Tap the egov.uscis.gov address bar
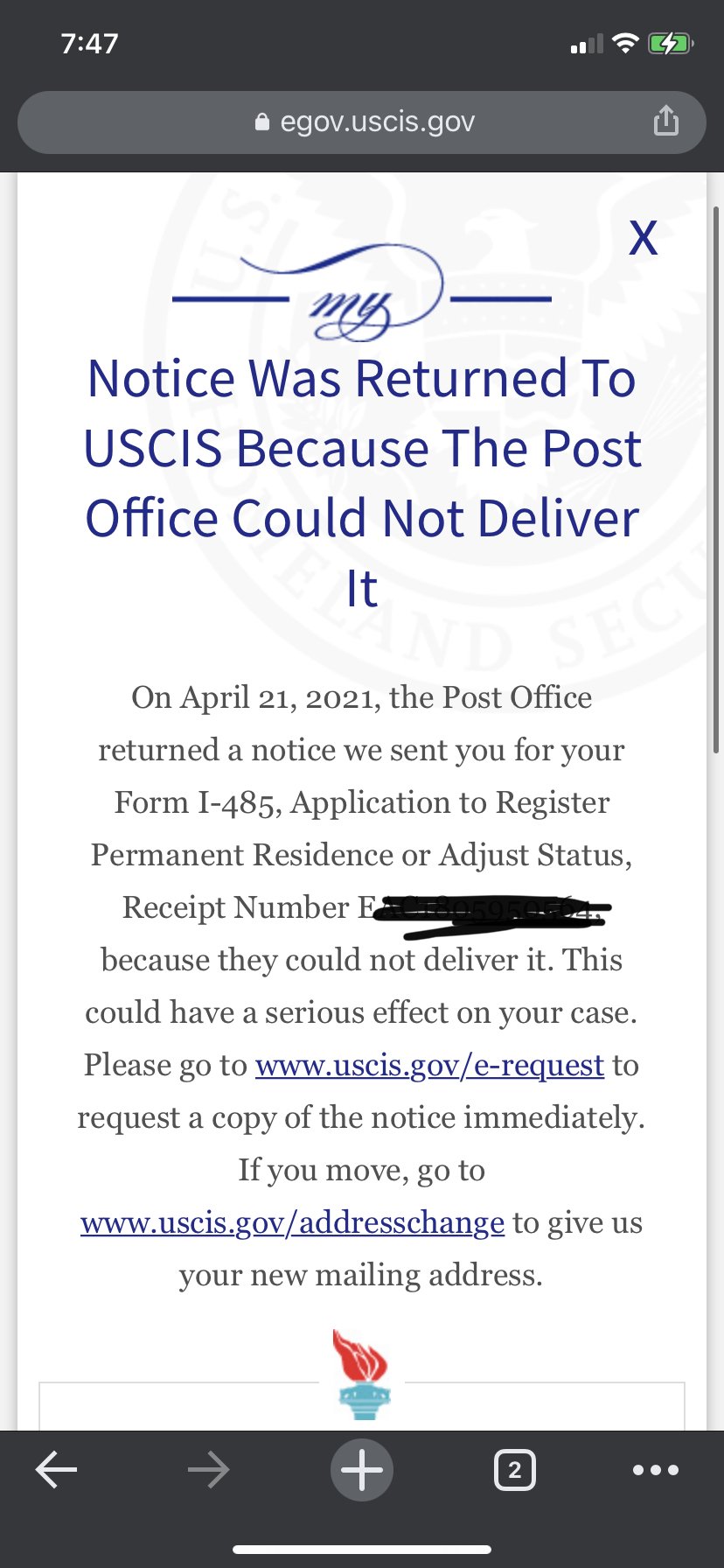Screen dimensions: 724x1568 362,122
